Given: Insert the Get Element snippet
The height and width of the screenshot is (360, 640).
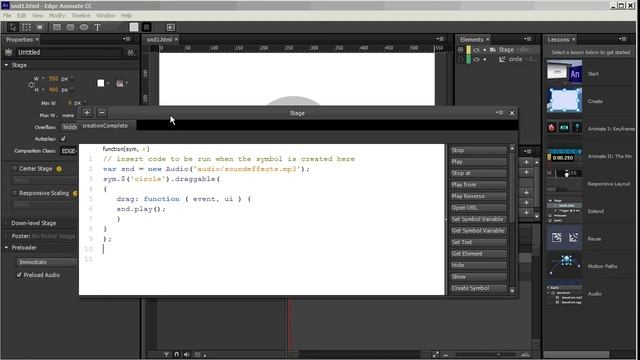Looking at the screenshot, I should 478,253.
